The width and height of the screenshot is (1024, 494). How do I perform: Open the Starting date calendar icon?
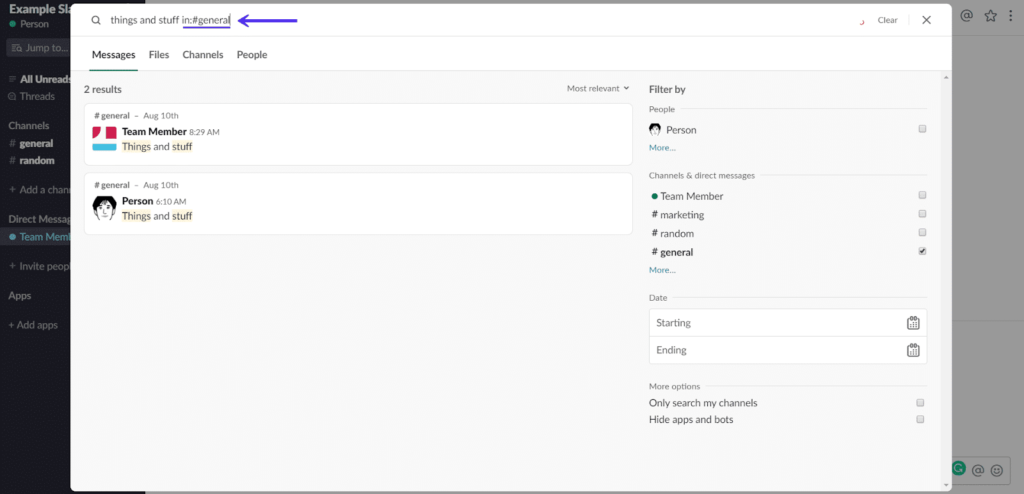click(x=912, y=323)
